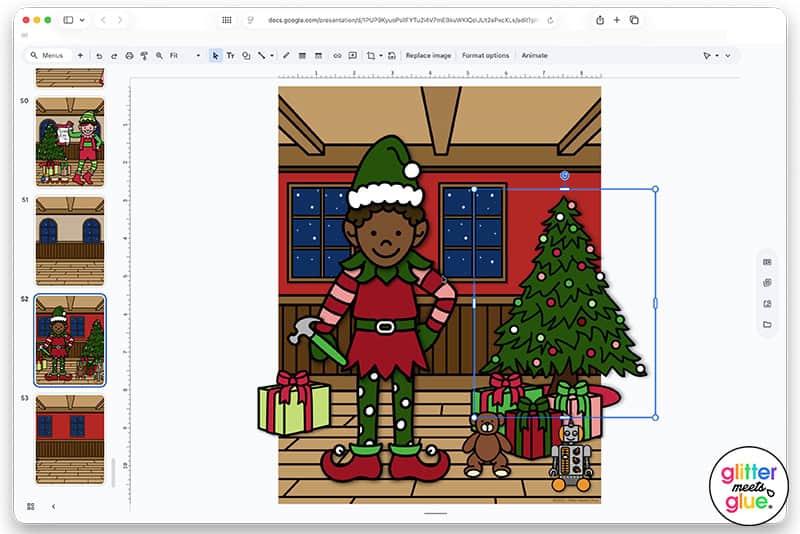This screenshot has height=534, width=800.
Task: Click the elf character on the slide
Action: 386,311
